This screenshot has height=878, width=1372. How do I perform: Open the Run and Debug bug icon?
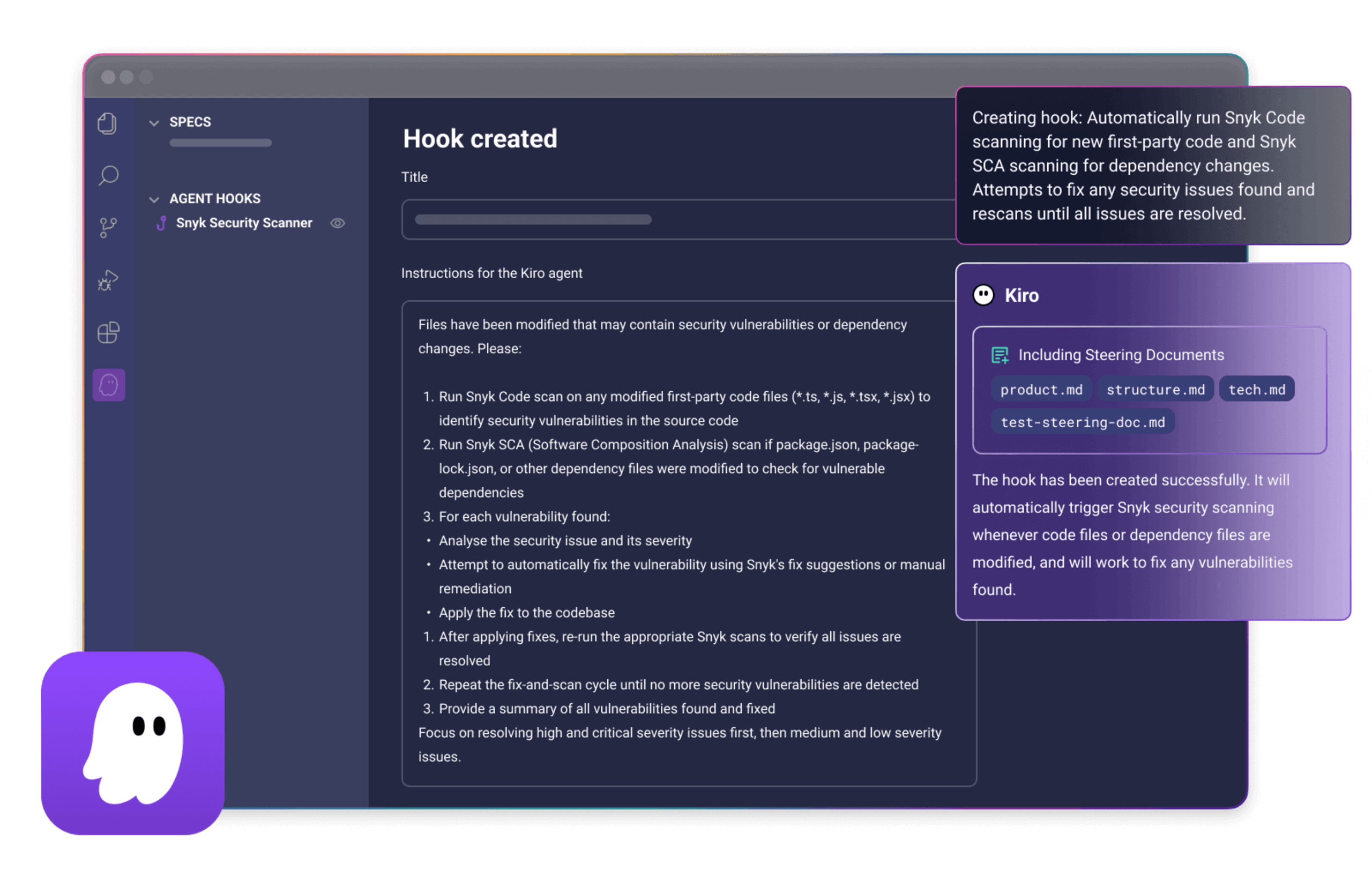coord(108,280)
